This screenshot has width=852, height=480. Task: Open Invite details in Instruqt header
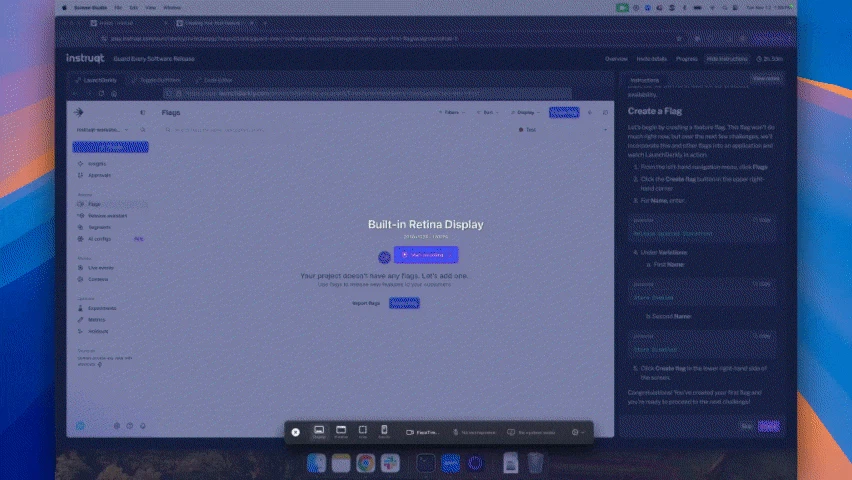tap(651, 59)
